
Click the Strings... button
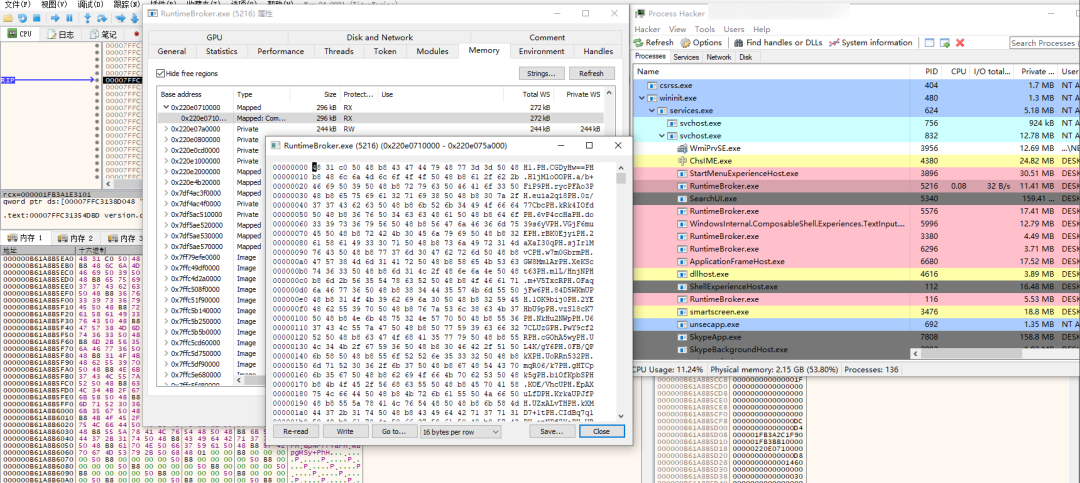pyautogui.click(x=541, y=73)
